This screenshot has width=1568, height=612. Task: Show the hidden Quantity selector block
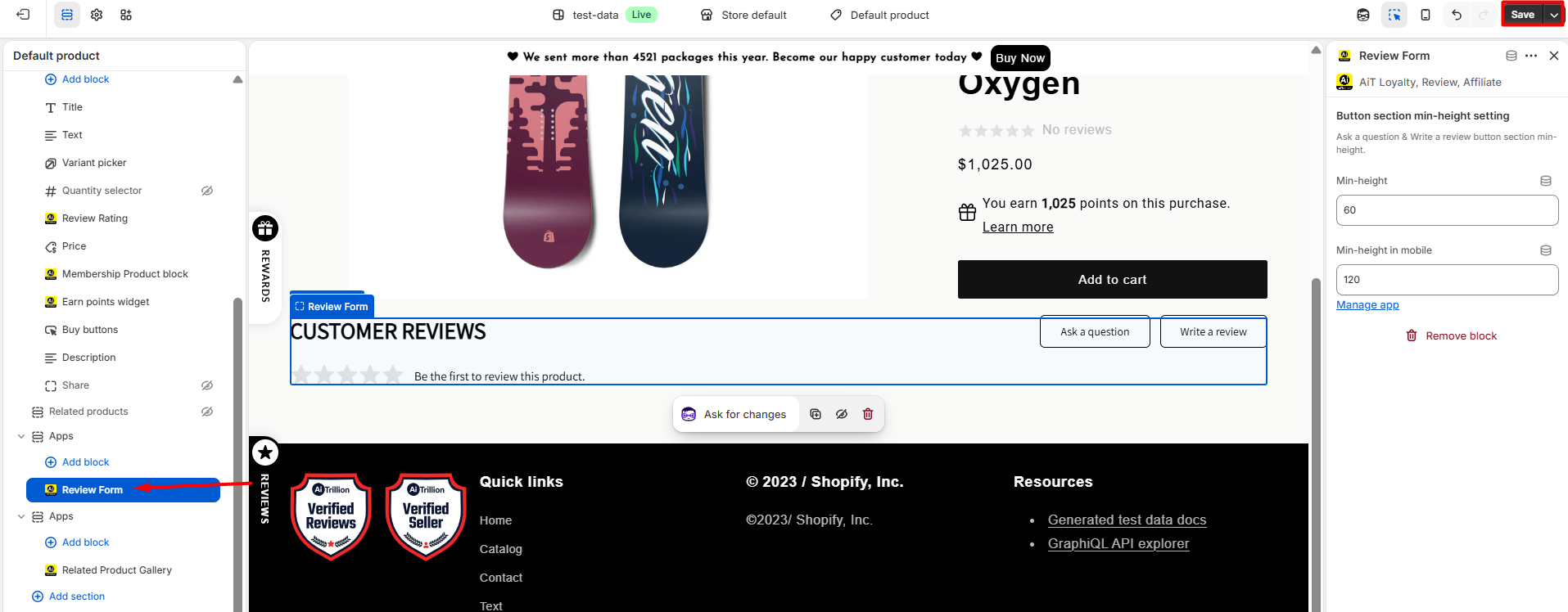click(x=207, y=191)
